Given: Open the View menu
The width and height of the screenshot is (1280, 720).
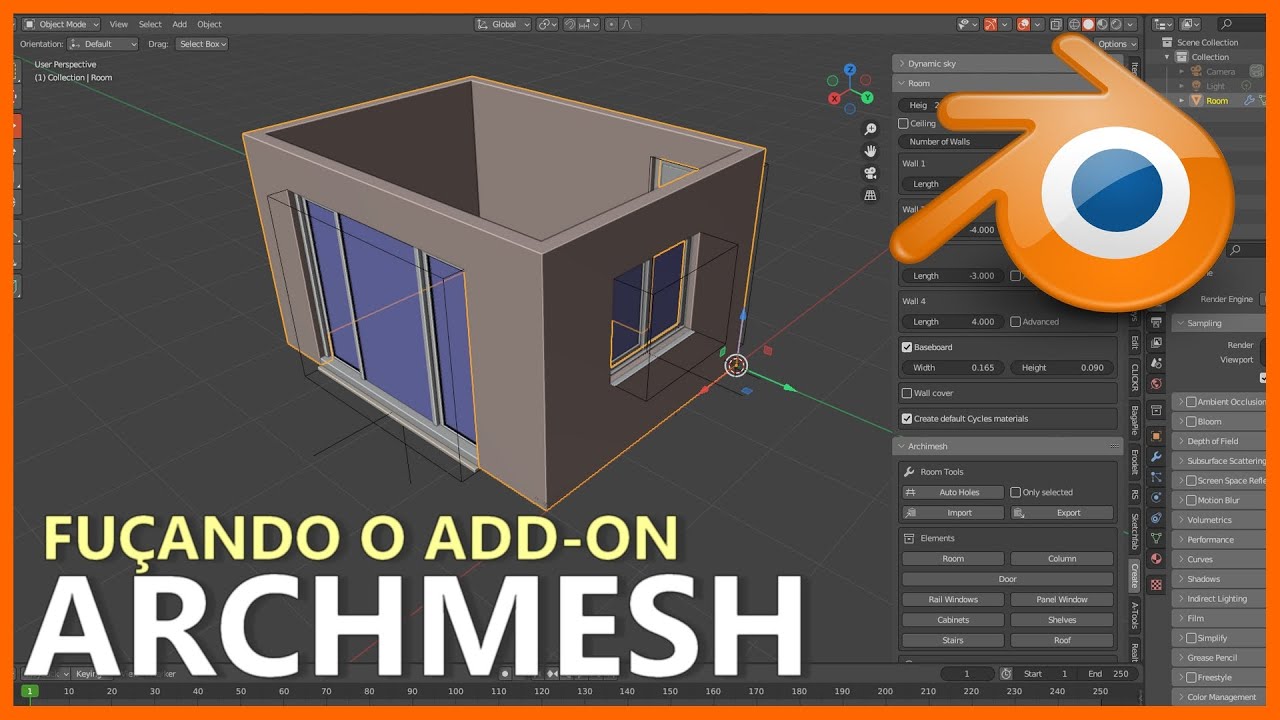Looking at the screenshot, I should 119,24.
